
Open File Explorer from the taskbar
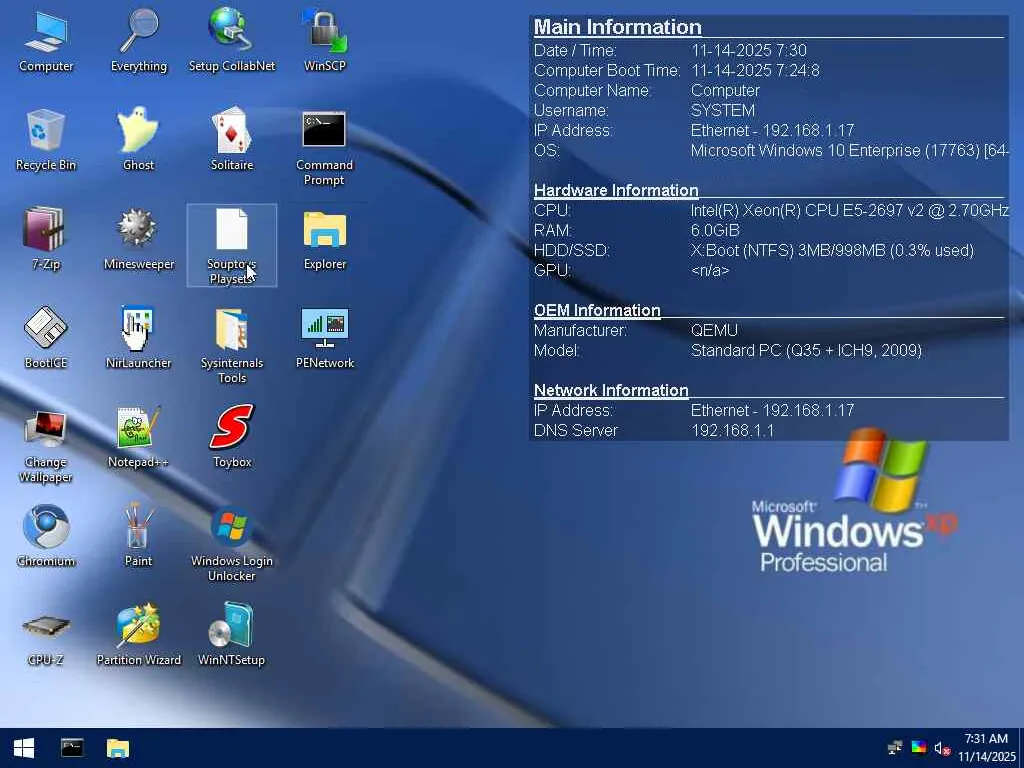118,748
